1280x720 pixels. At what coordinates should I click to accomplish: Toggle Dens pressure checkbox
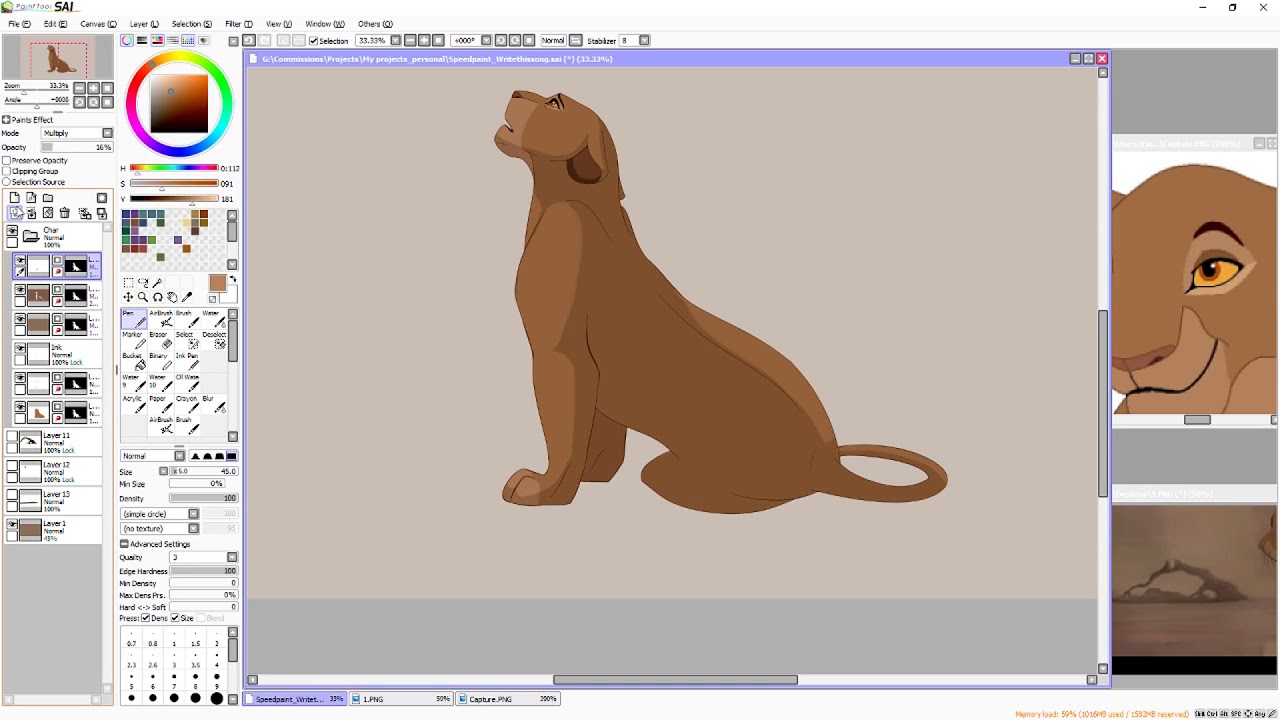click(x=145, y=618)
